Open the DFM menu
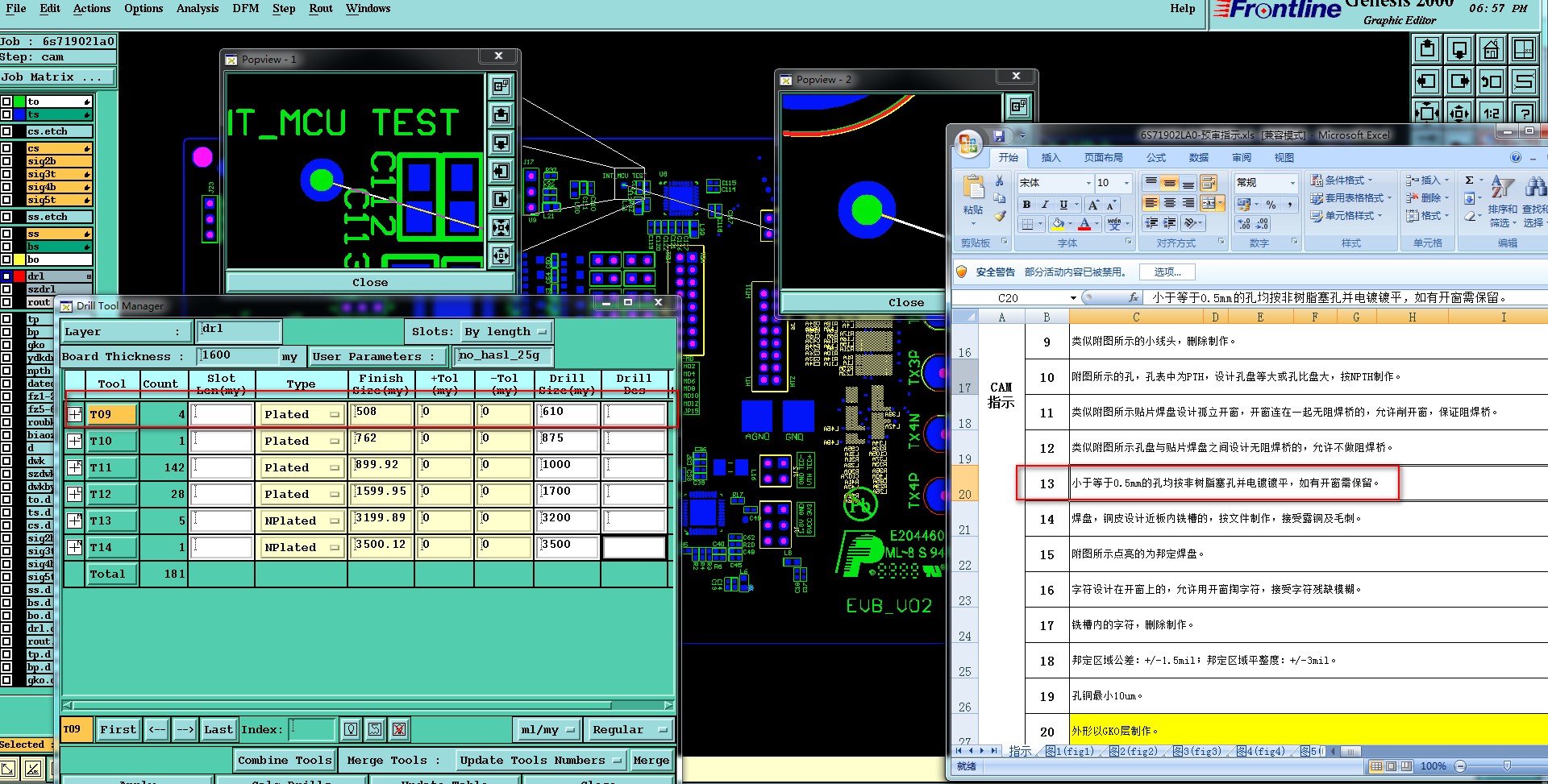The image size is (1548, 784). tap(245, 9)
